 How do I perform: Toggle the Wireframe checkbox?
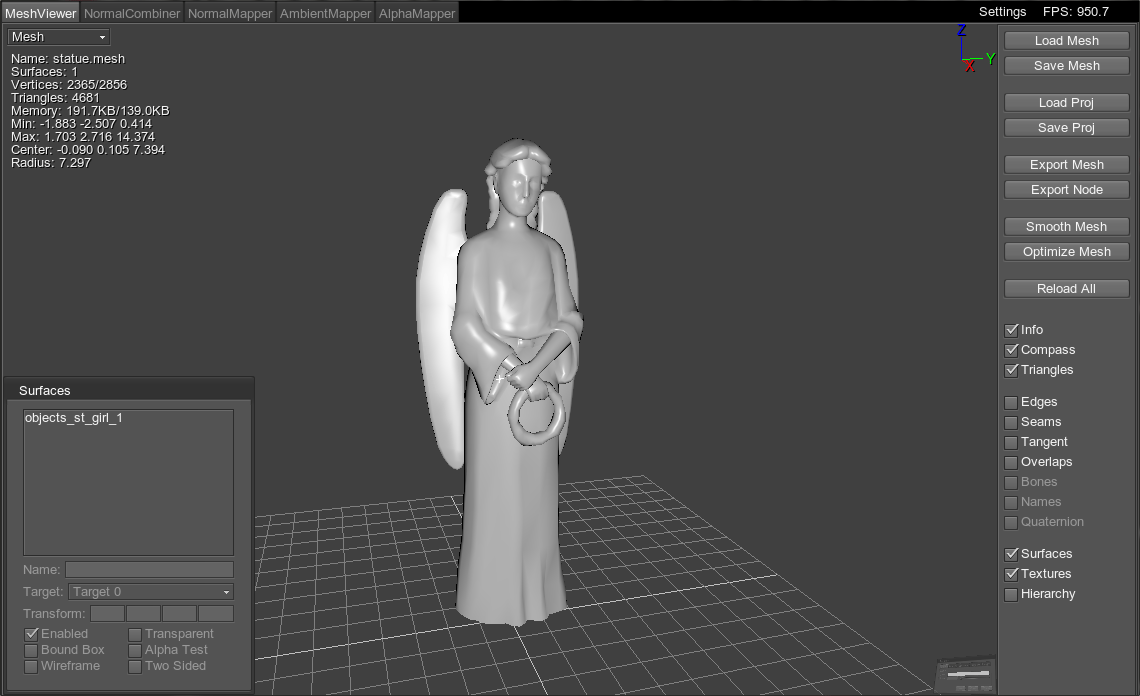[31, 666]
